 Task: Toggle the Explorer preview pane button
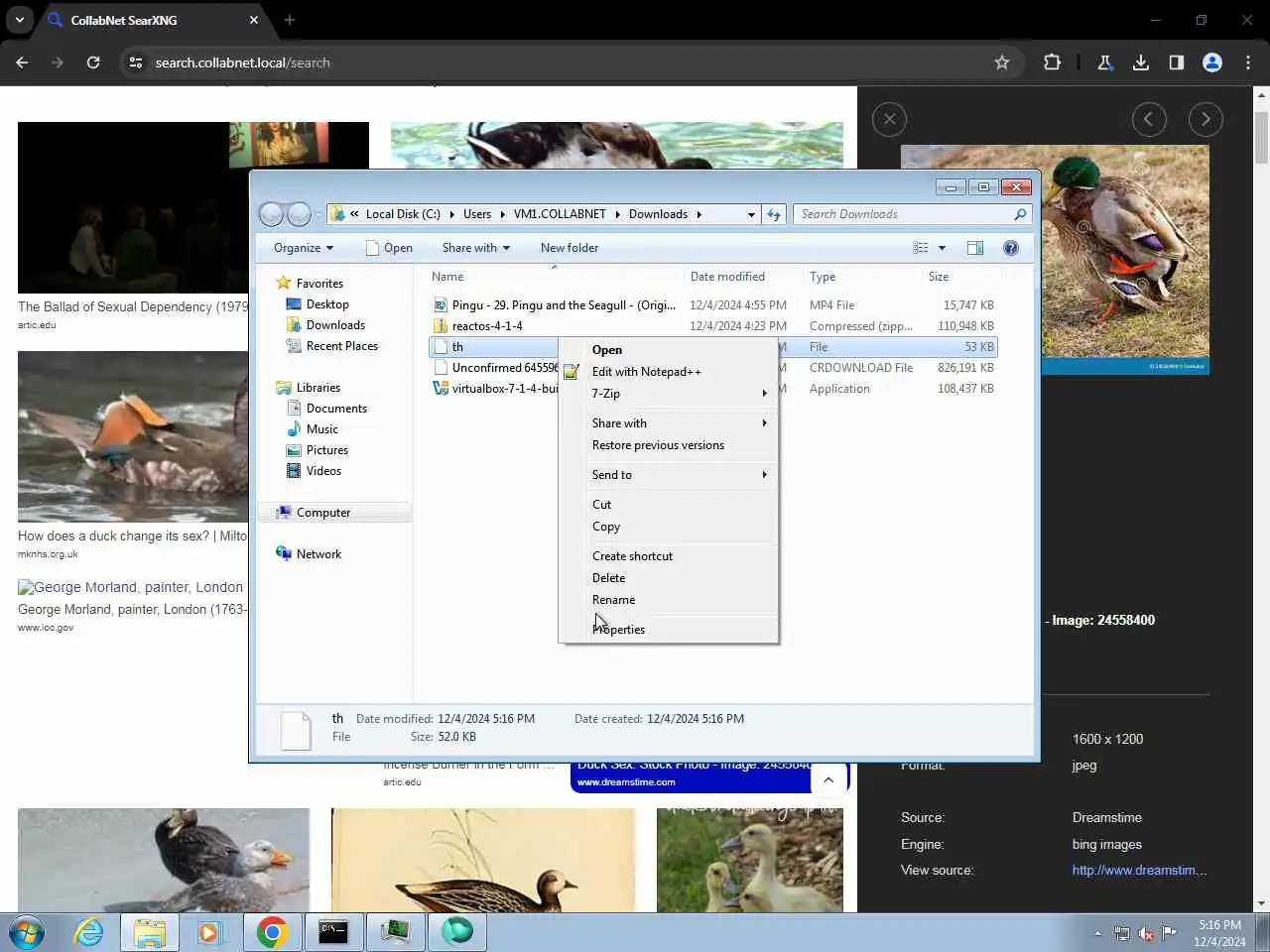(975, 248)
